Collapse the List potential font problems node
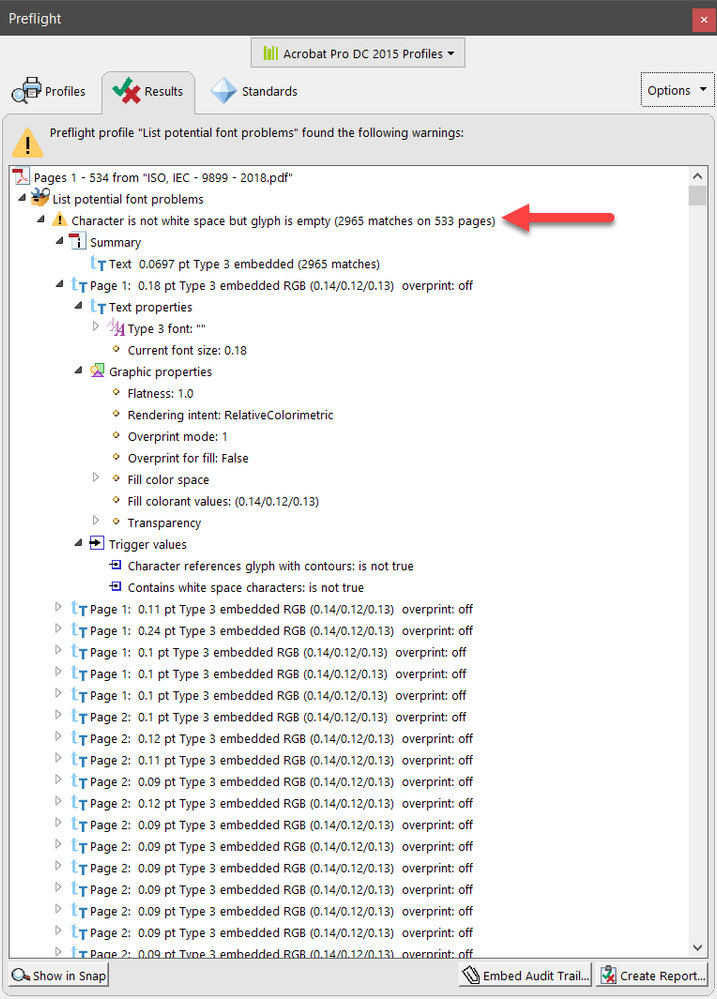 pos(22,198)
